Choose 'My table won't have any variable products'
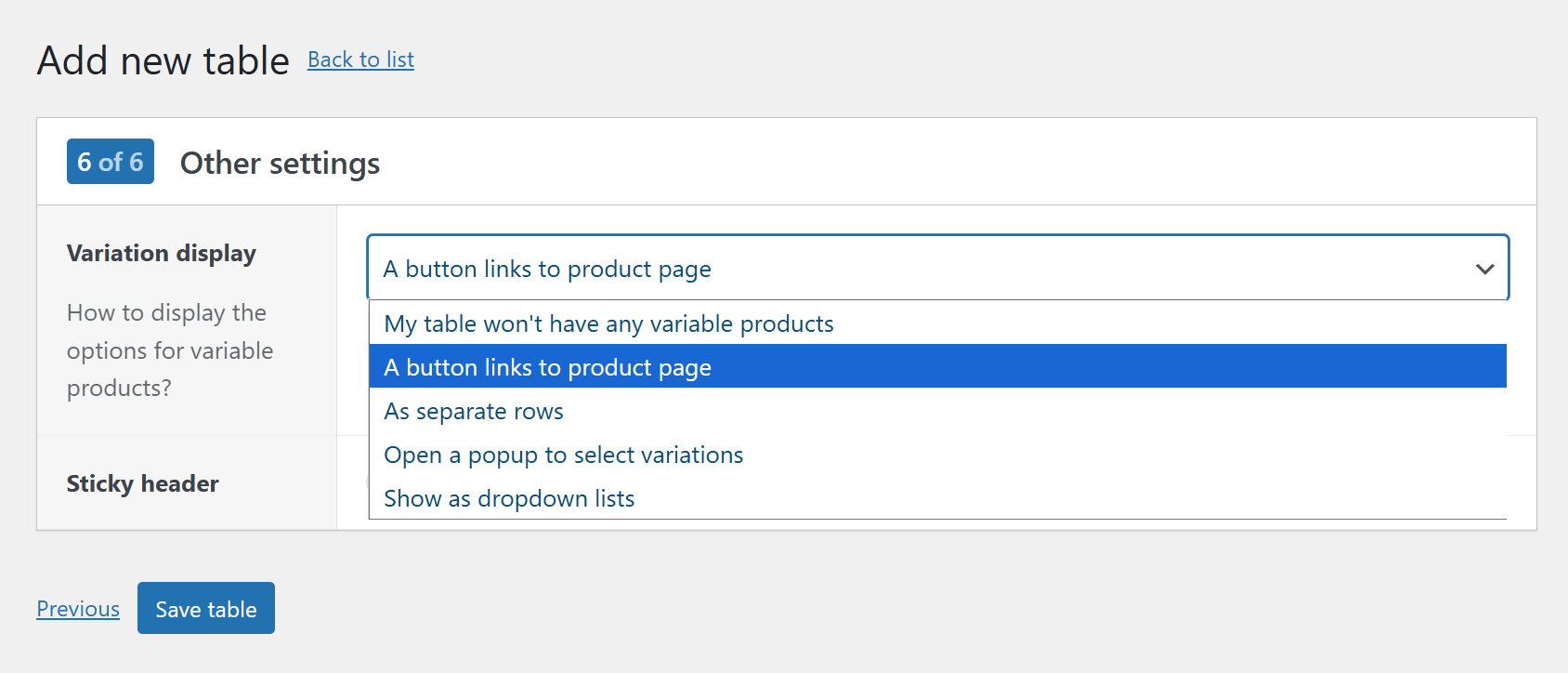This screenshot has width=1568, height=673. coord(608,323)
